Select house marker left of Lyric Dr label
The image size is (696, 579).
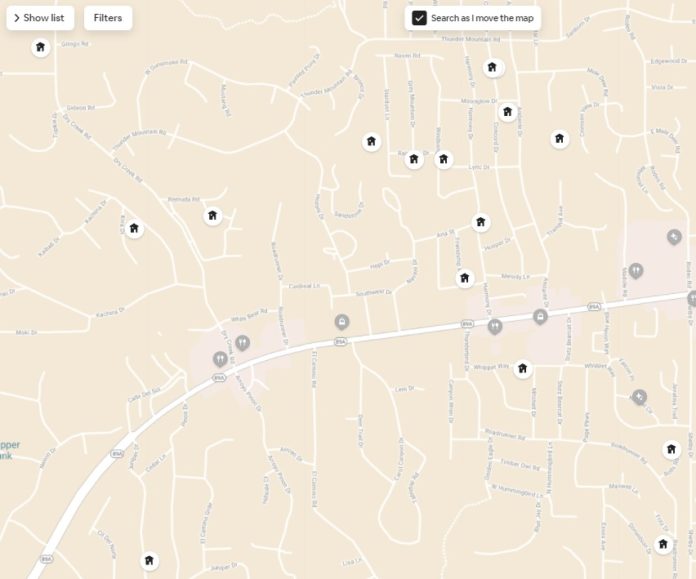click(x=443, y=159)
